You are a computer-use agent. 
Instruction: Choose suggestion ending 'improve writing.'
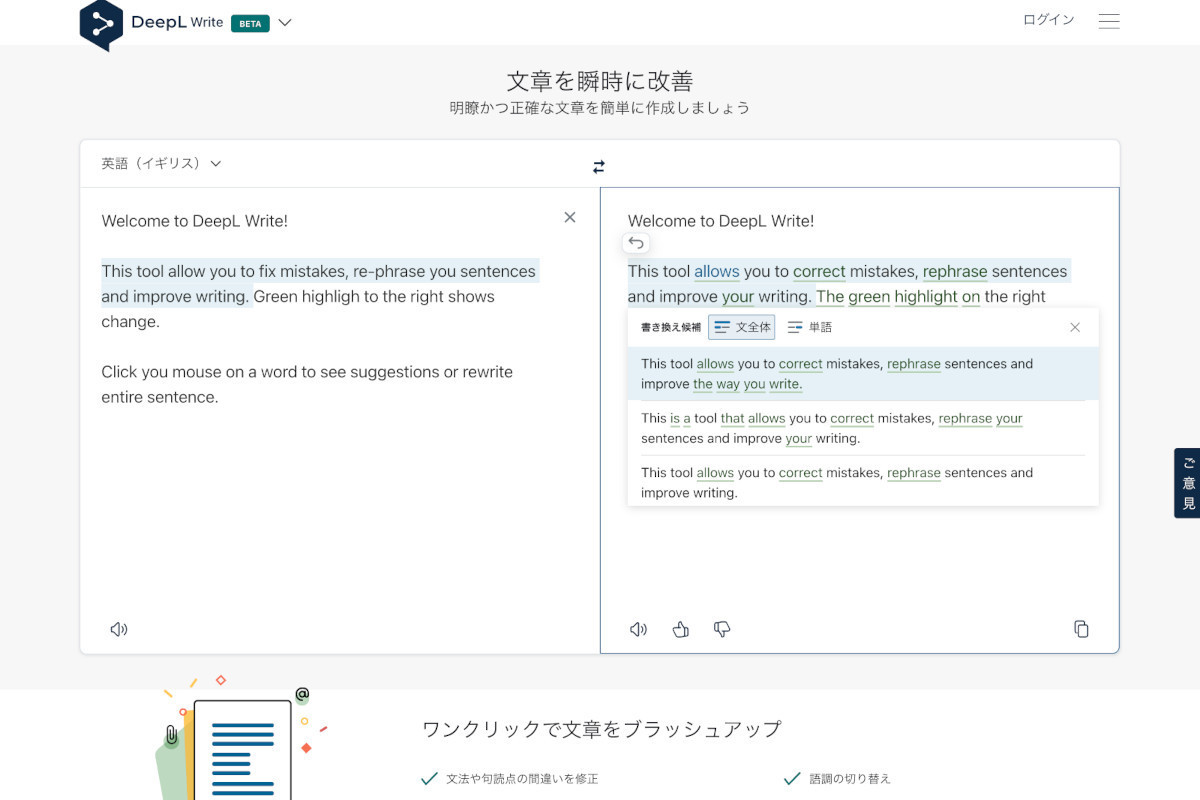pos(863,482)
